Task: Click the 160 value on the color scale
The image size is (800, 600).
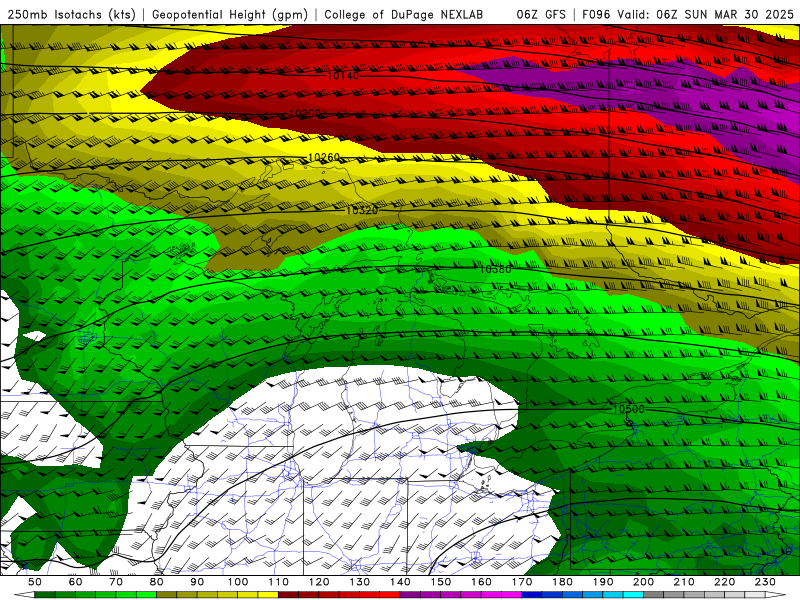Action: (x=481, y=582)
